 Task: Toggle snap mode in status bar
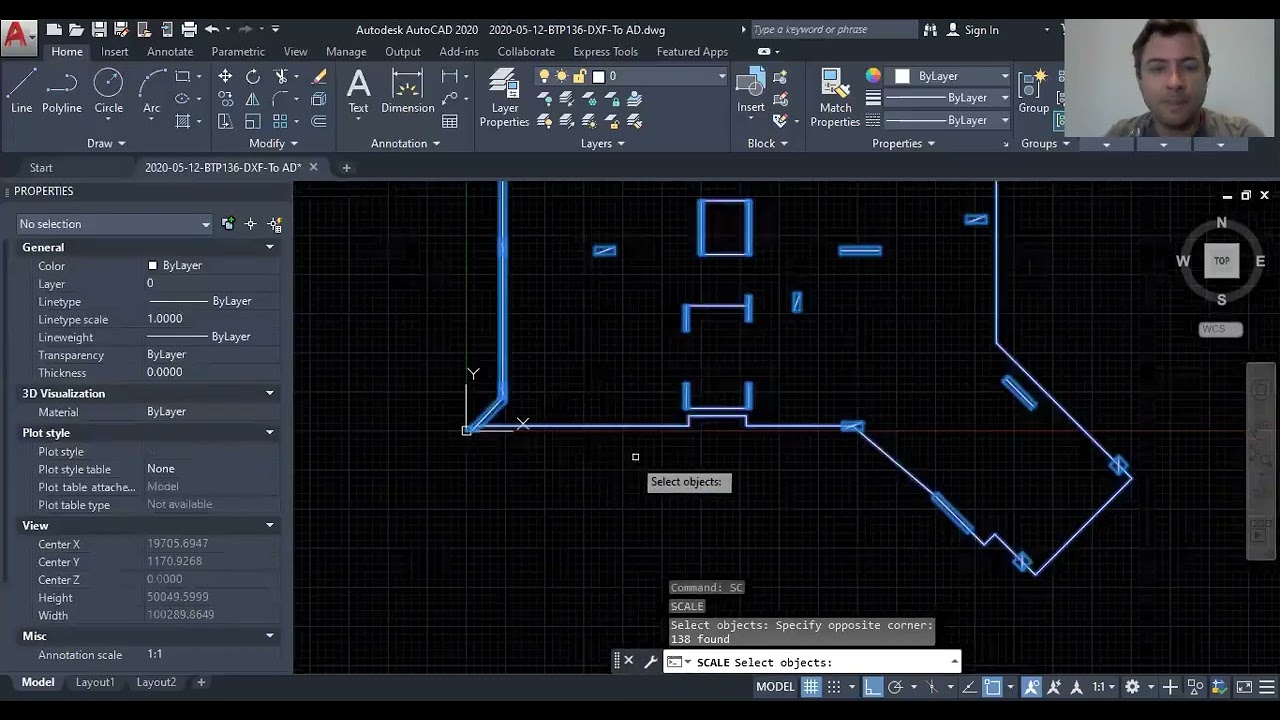point(834,687)
